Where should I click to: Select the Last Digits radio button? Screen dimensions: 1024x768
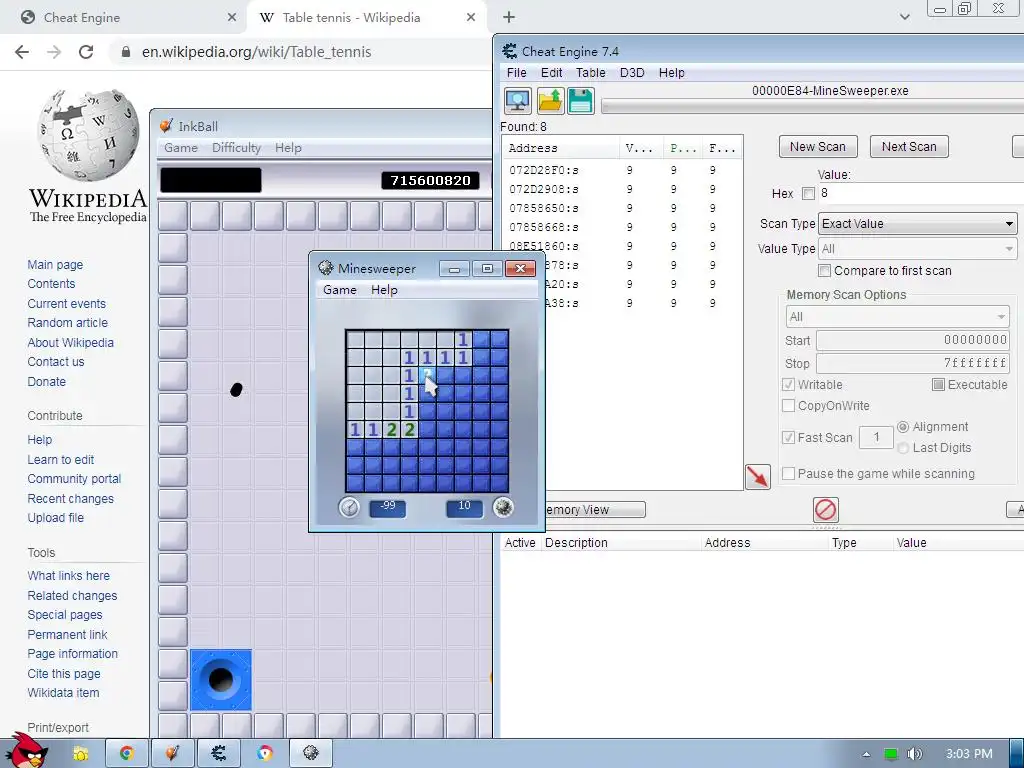point(903,447)
